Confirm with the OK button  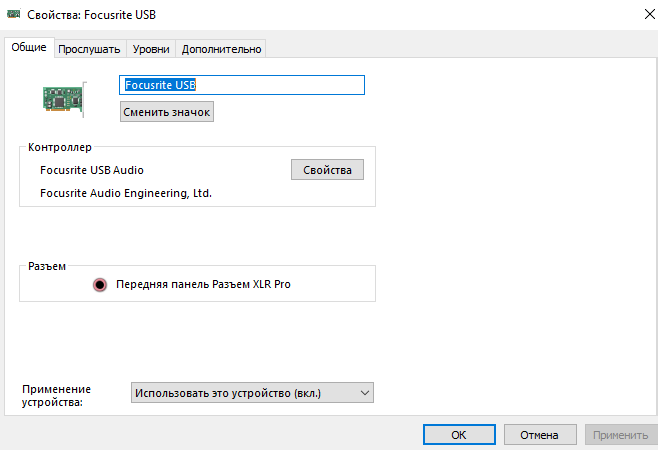point(459,435)
